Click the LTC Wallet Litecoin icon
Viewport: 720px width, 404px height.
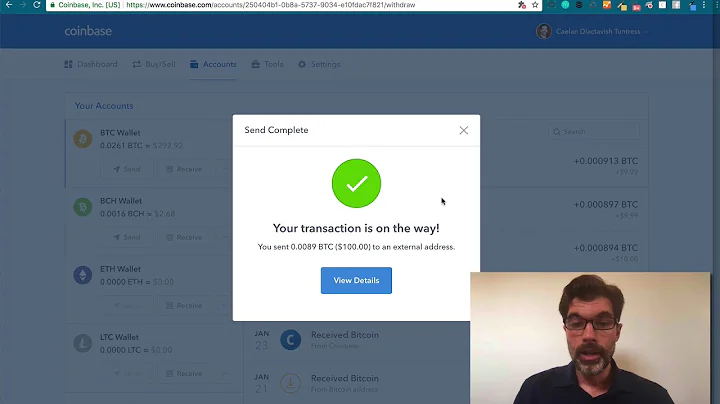tap(83, 343)
